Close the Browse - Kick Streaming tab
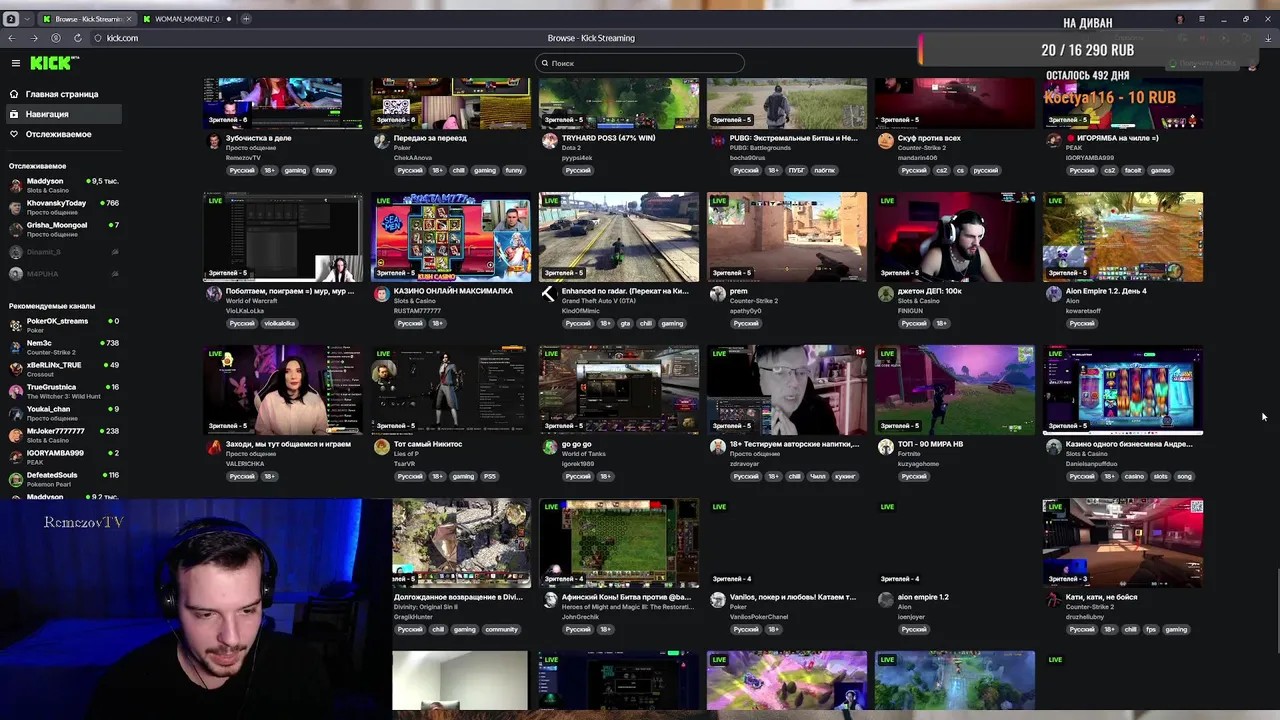Image resolution: width=1280 pixels, height=720 pixels. click(x=130, y=19)
